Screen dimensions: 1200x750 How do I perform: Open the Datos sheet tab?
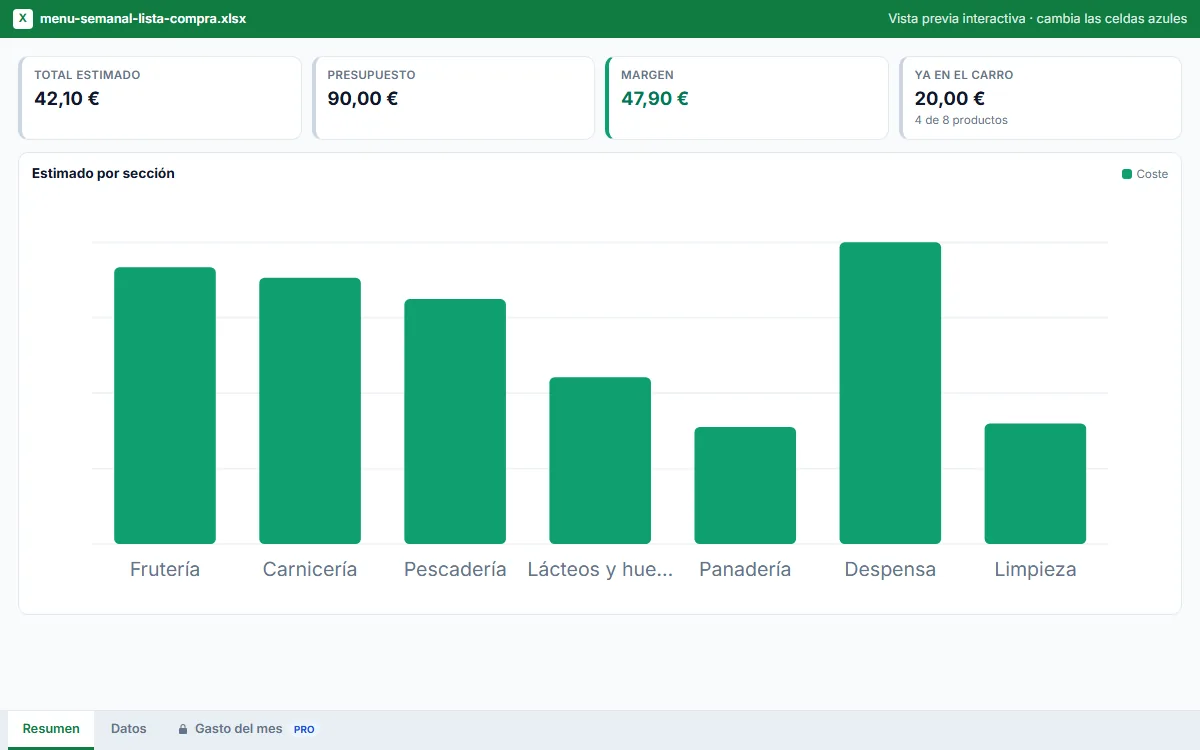tap(129, 729)
